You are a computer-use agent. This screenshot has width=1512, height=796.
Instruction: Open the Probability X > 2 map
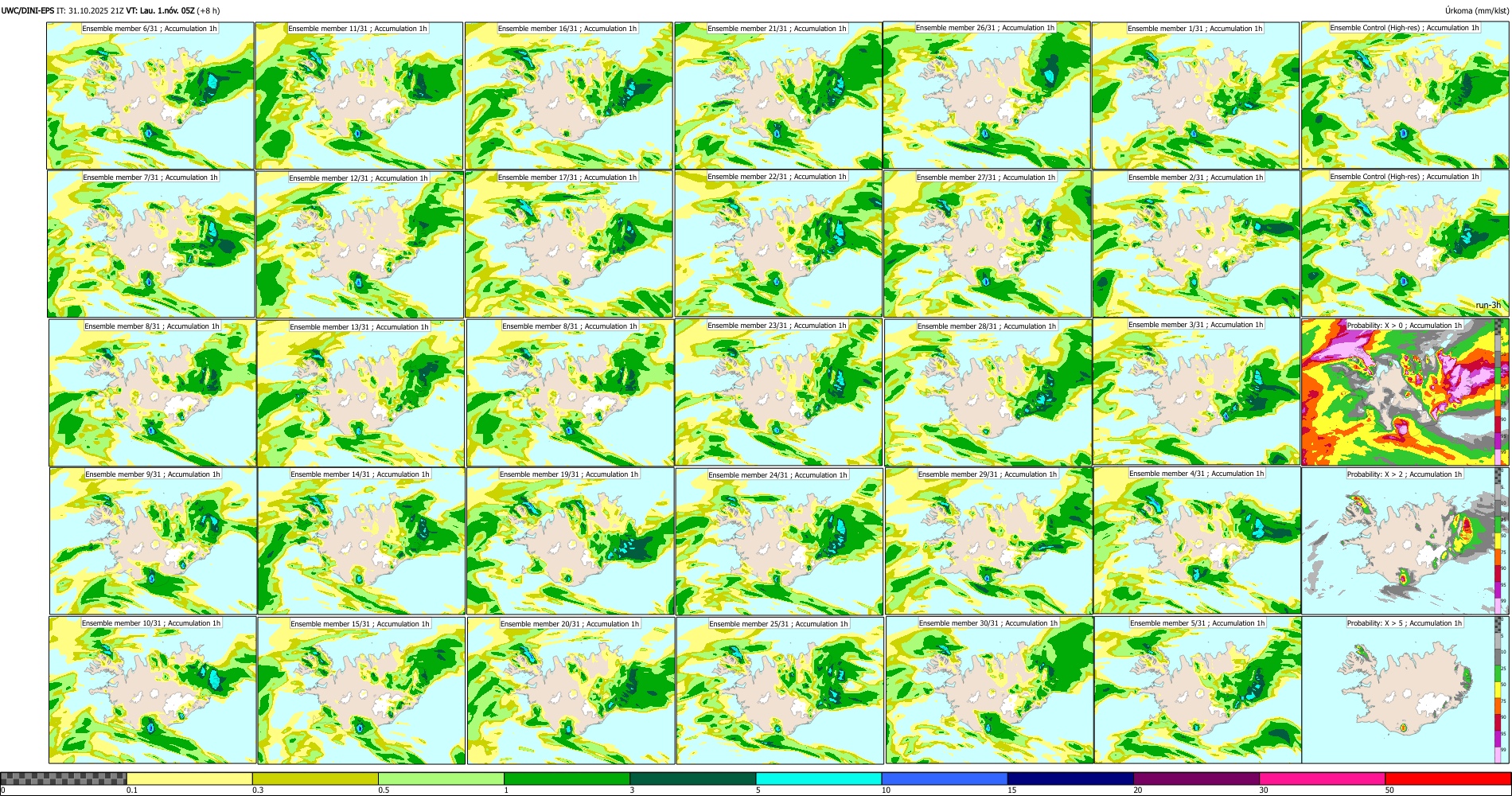point(1405,540)
